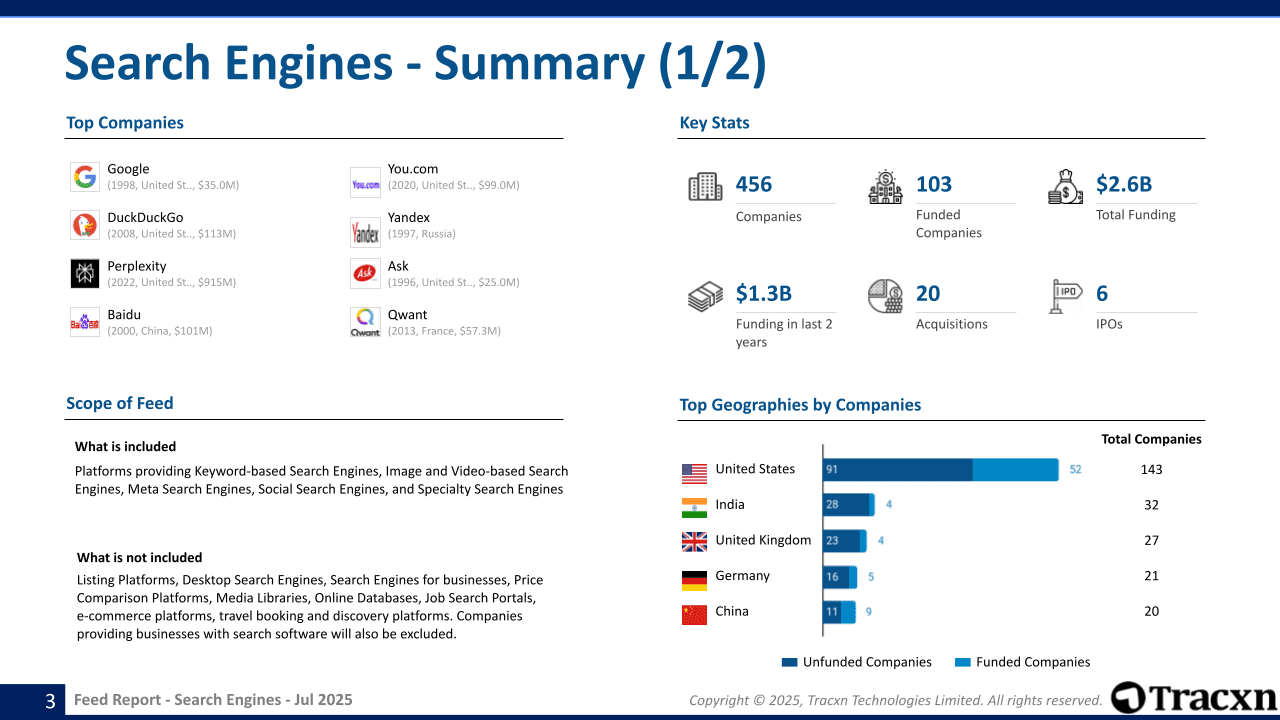Select the 'Total Companies' column header
This screenshot has height=720, width=1280.
(1152, 439)
